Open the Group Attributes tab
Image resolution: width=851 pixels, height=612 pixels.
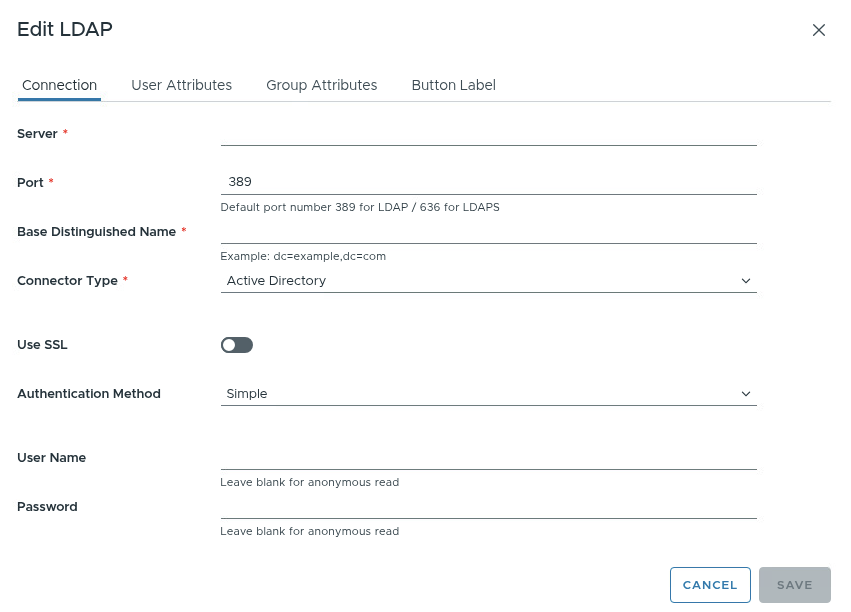coord(321,85)
